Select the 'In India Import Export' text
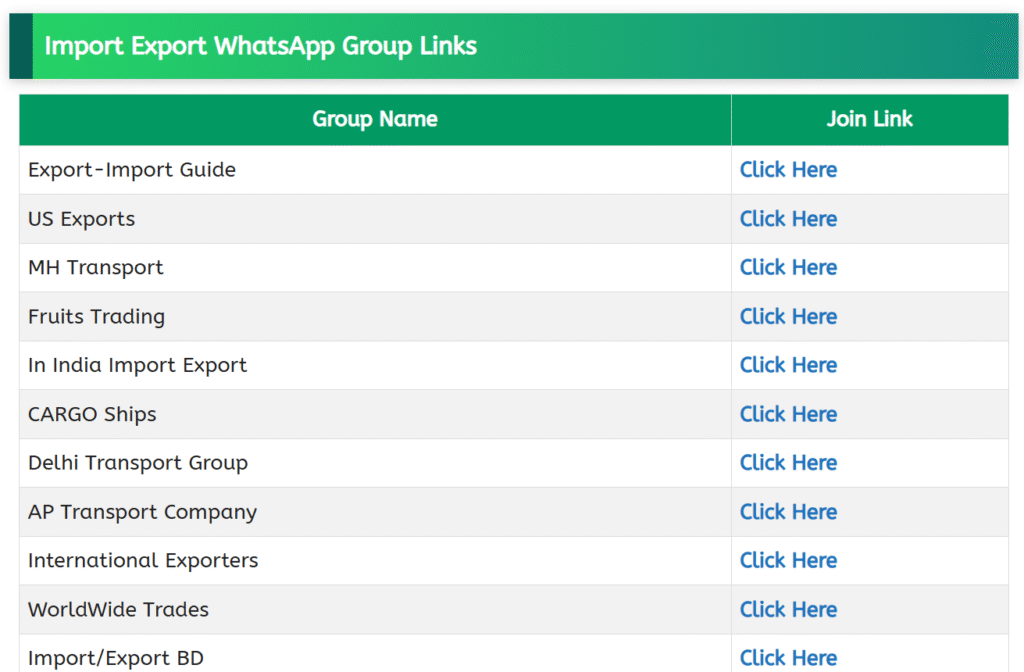 [138, 365]
